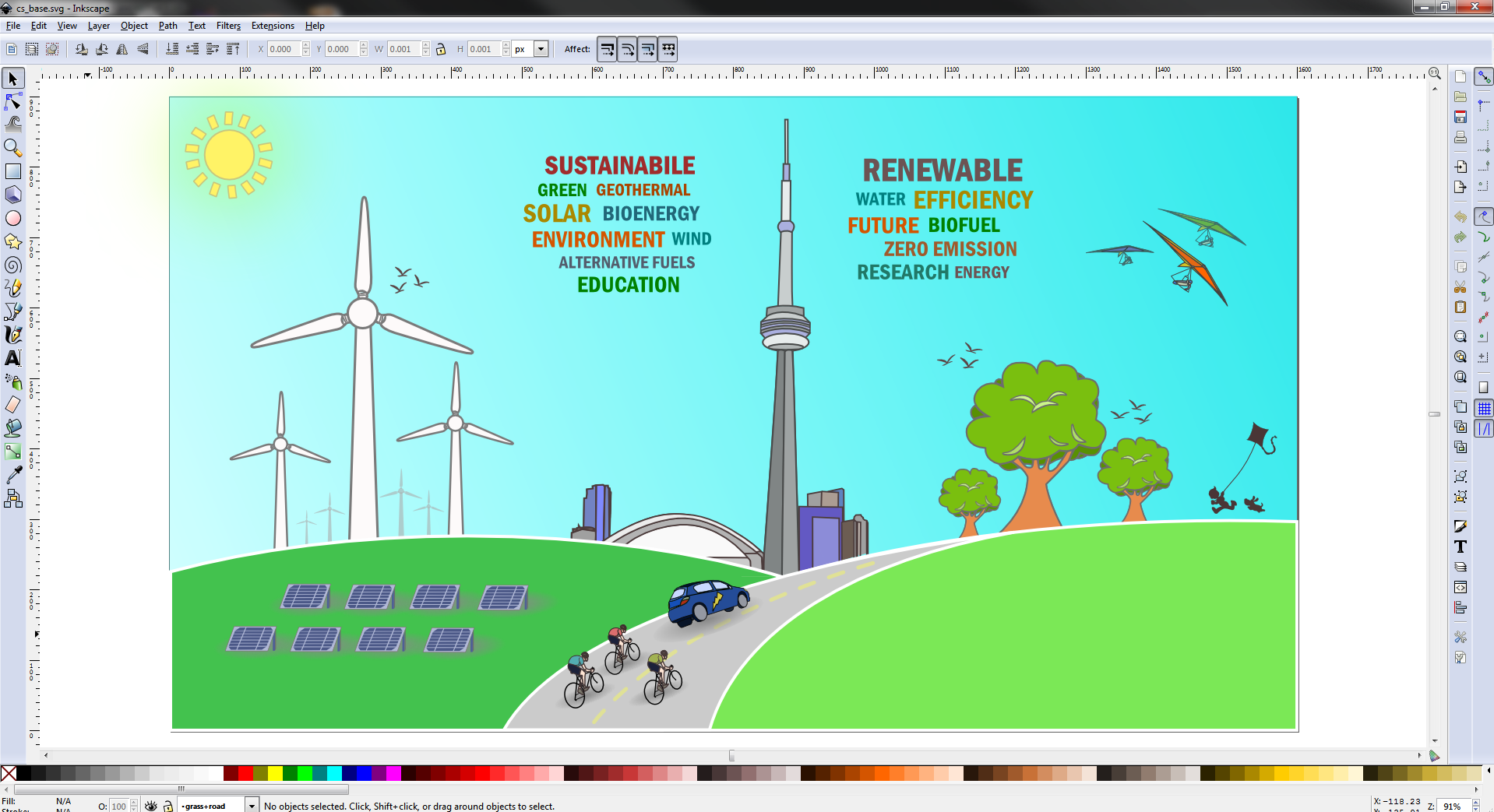Increase H height stepper arrow
Screen dimensions: 1494x812
[506, 45]
